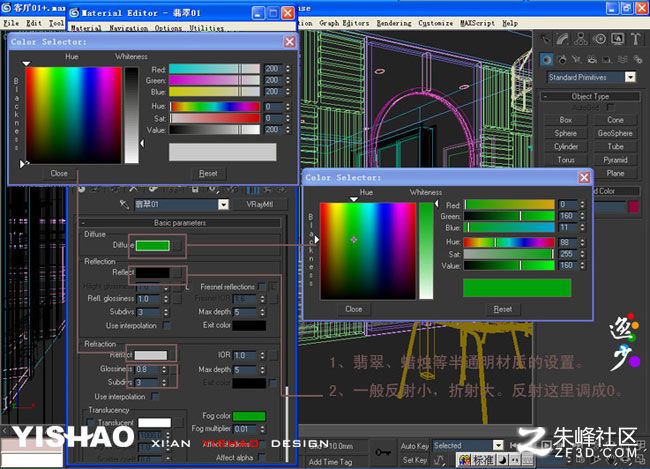Toggle the Affect alpha checkbox
The image size is (650, 469).
point(261,457)
